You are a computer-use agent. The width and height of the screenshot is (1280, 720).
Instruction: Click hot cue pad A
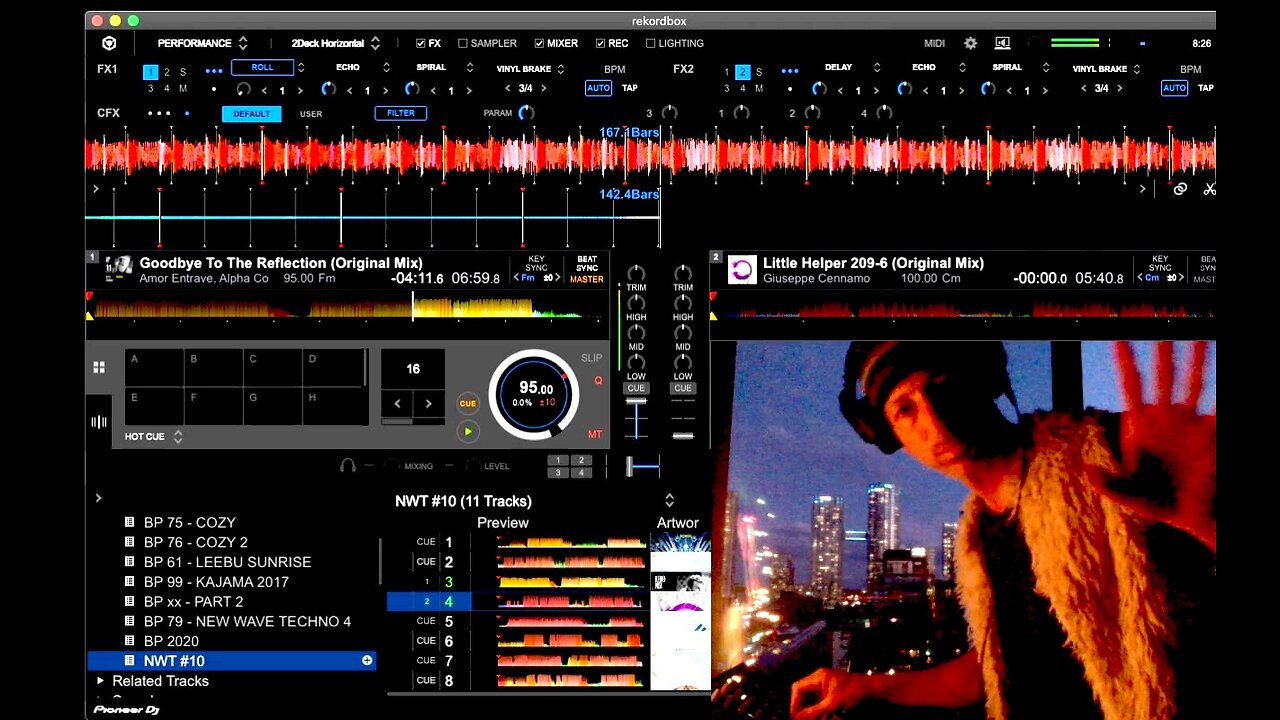154,368
